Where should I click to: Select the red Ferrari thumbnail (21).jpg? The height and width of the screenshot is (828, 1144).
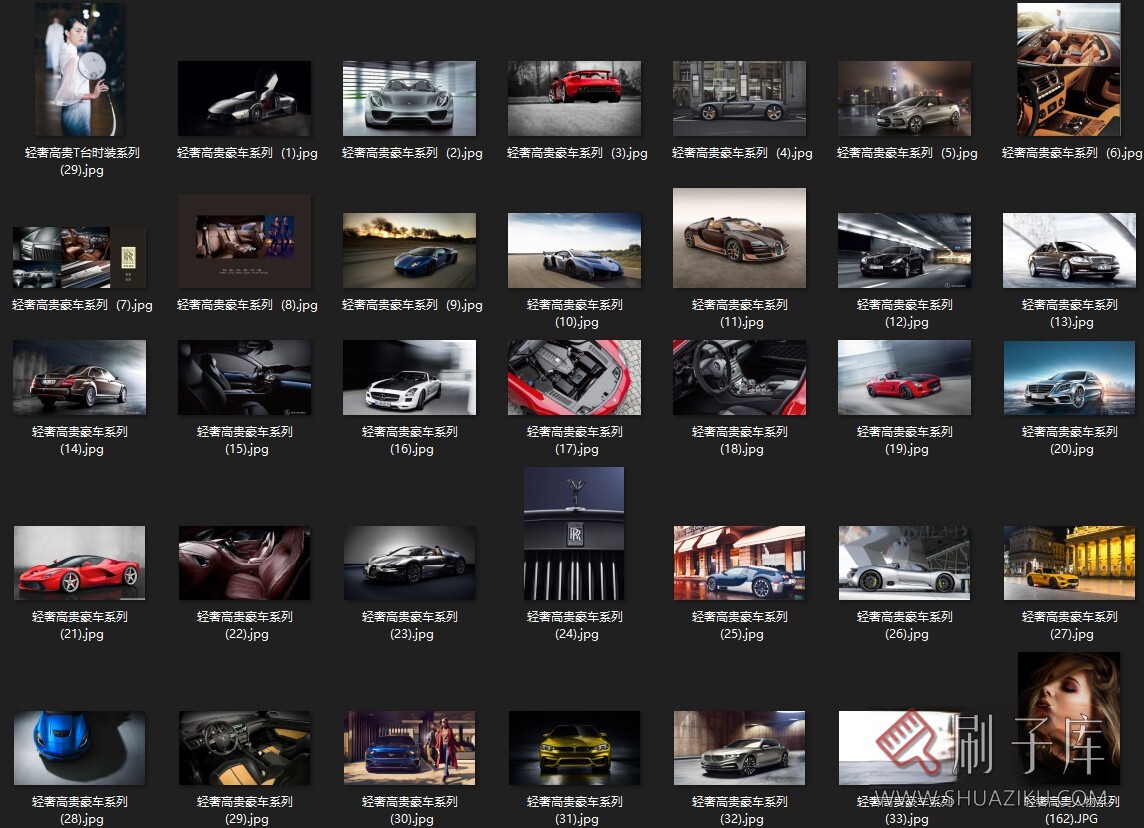click(79, 562)
